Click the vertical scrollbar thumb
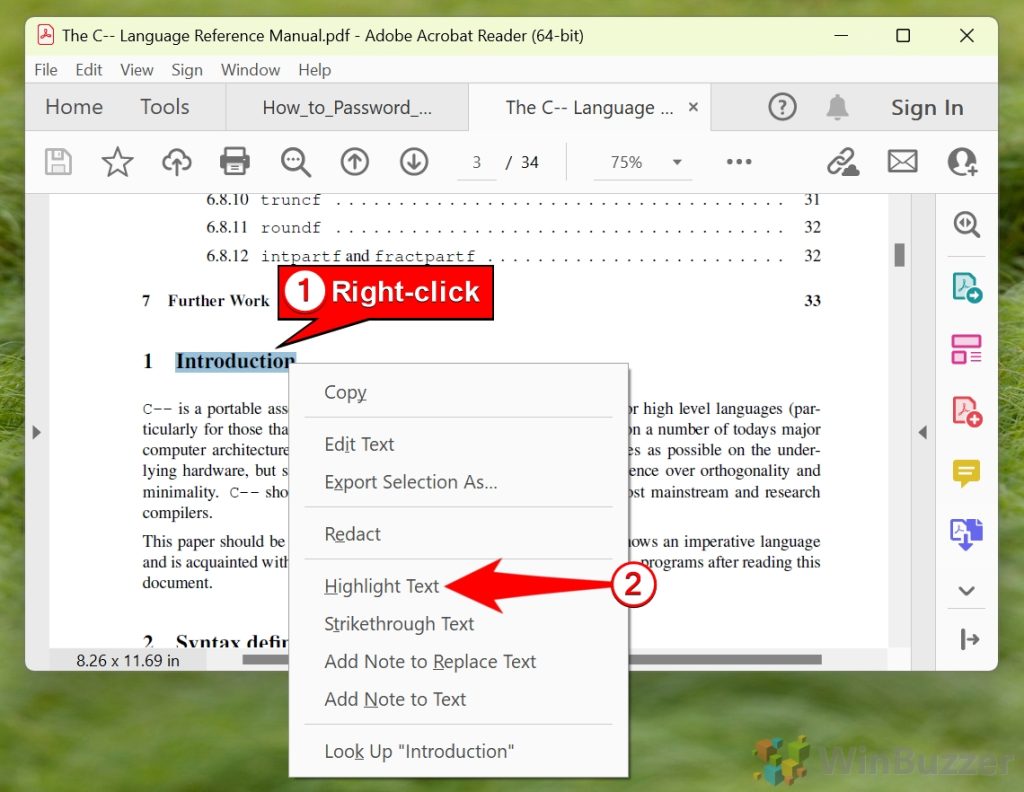Screen dimensions: 1024x792 899,255
